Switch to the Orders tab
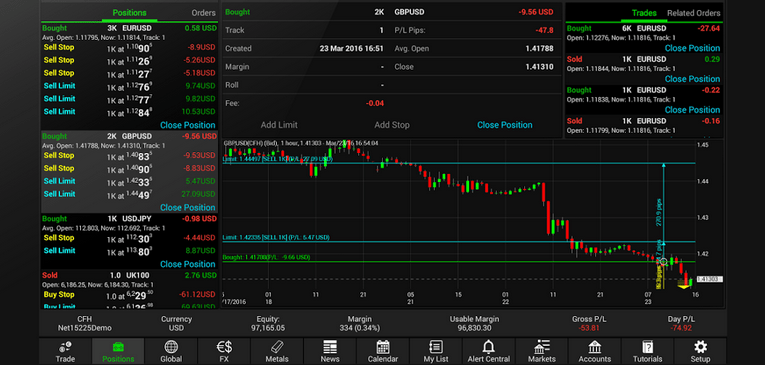The height and width of the screenshot is (365, 765). click(x=203, y=13)
